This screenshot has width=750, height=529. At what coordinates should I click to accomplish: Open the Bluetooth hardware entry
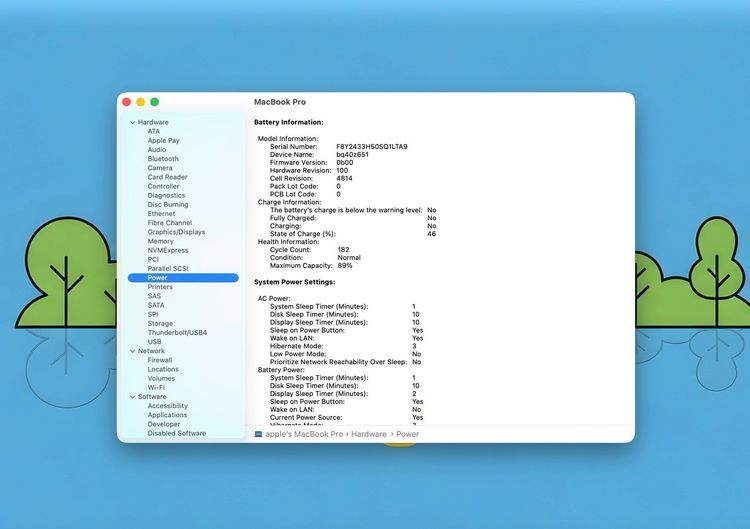(163, 159)
